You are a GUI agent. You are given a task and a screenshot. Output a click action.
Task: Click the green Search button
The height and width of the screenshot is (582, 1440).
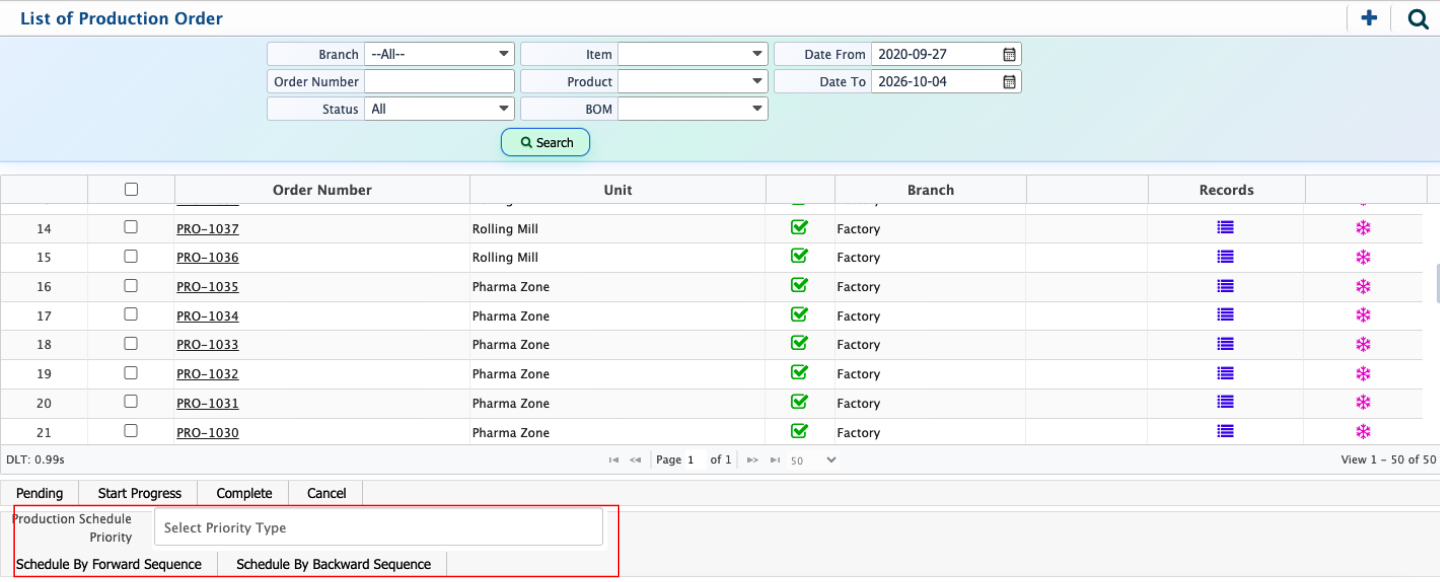pos(546,143)
